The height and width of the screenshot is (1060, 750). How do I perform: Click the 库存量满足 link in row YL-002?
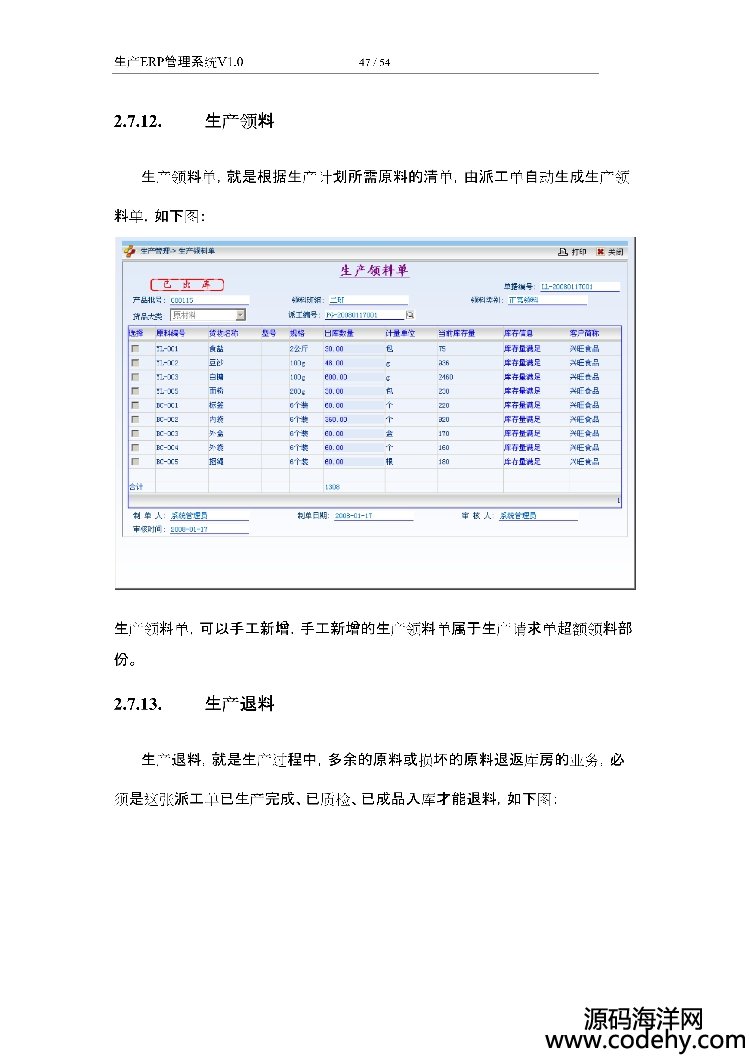(522, 363)
